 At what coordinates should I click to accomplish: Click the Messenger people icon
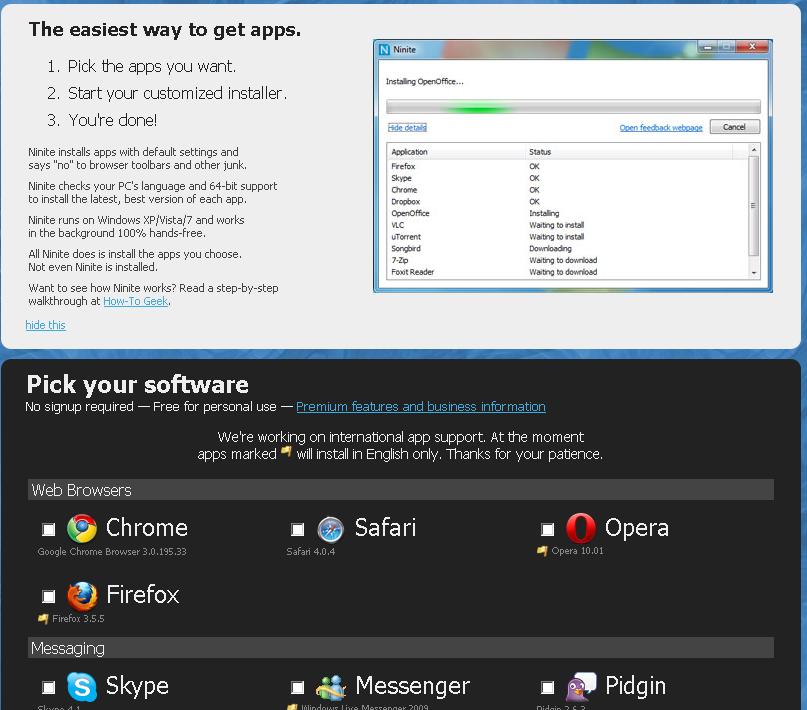tap(331, 687)
